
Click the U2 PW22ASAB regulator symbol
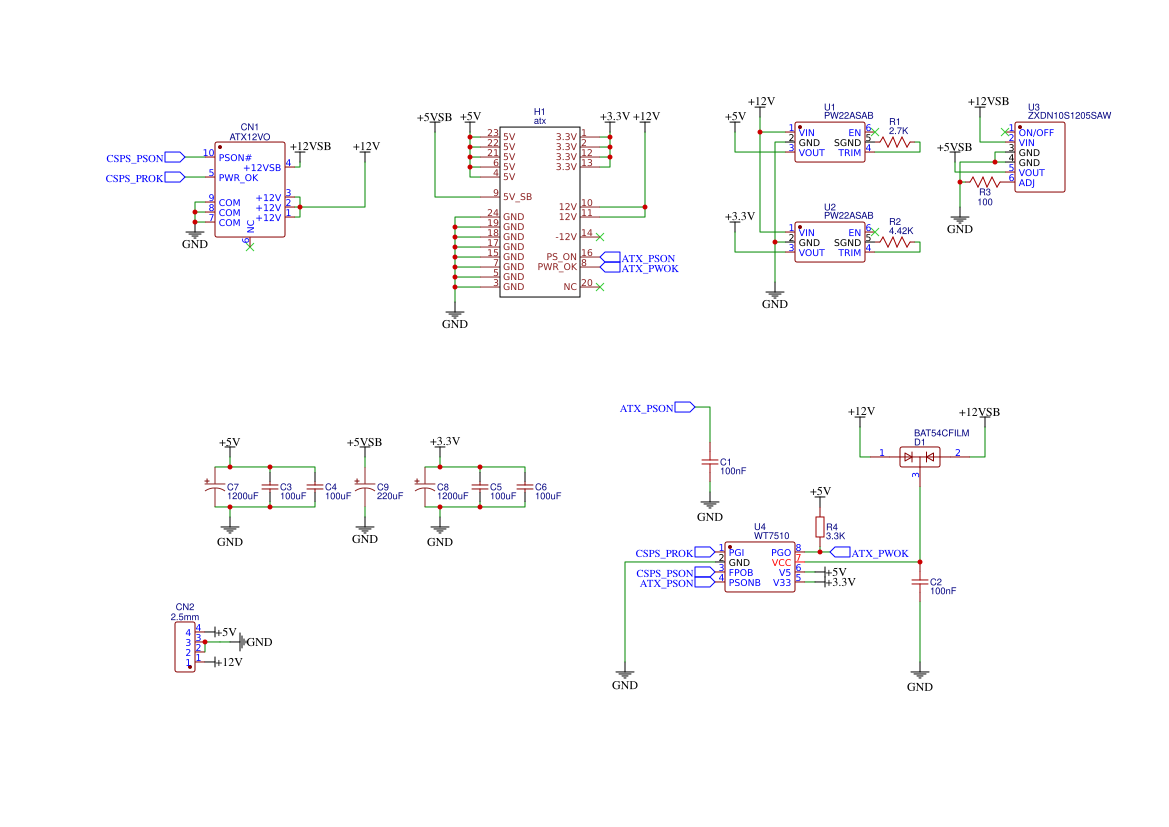830,242
